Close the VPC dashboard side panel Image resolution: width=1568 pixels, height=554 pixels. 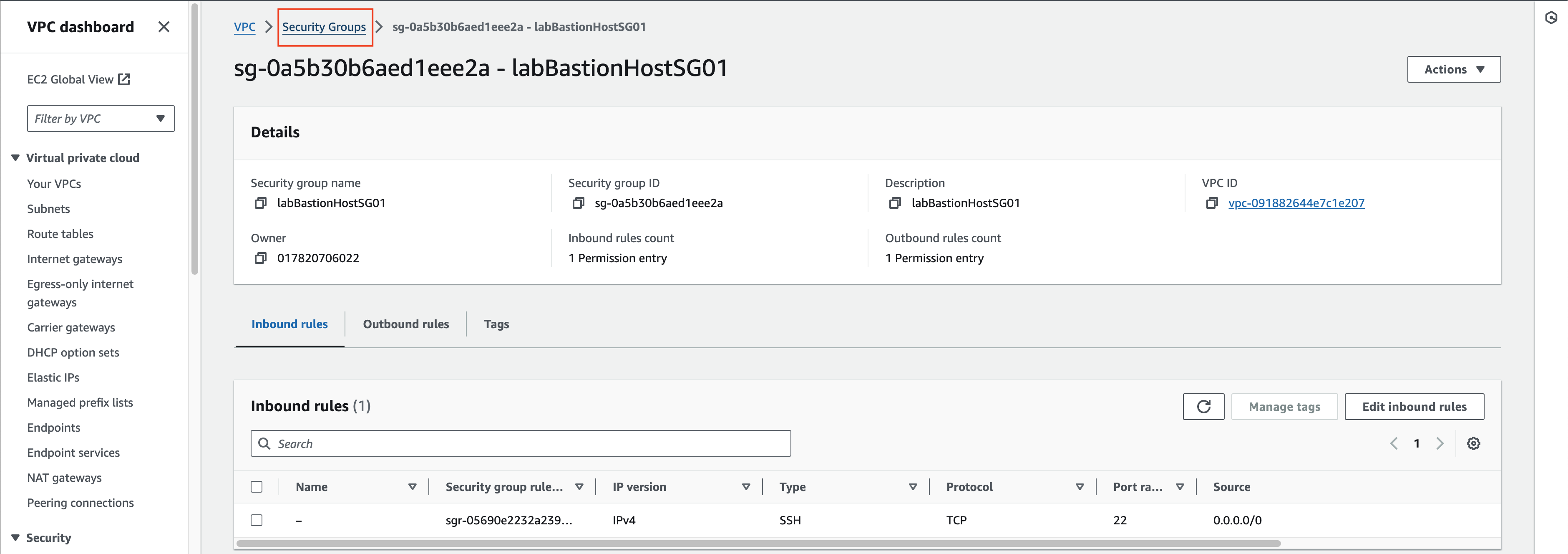coord(164,27)
